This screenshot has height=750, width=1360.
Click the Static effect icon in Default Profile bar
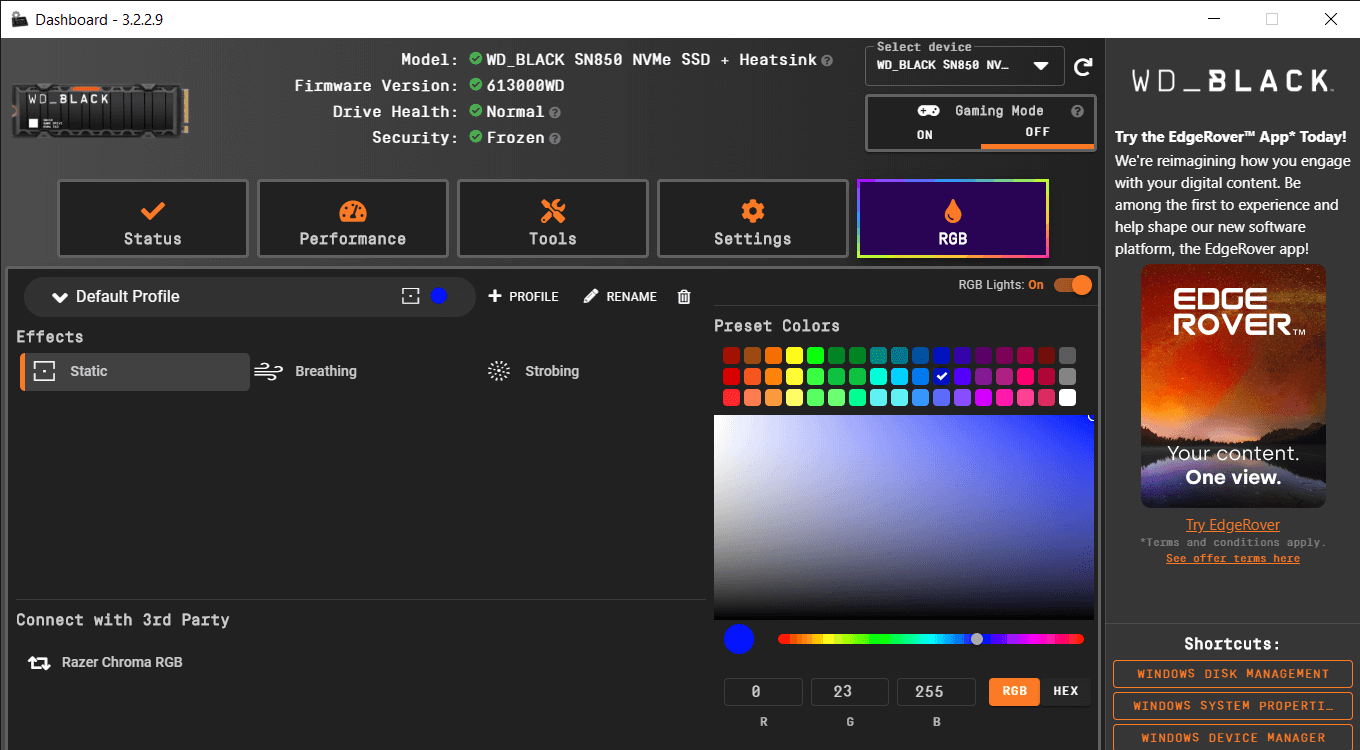click(x=410, y=296)
